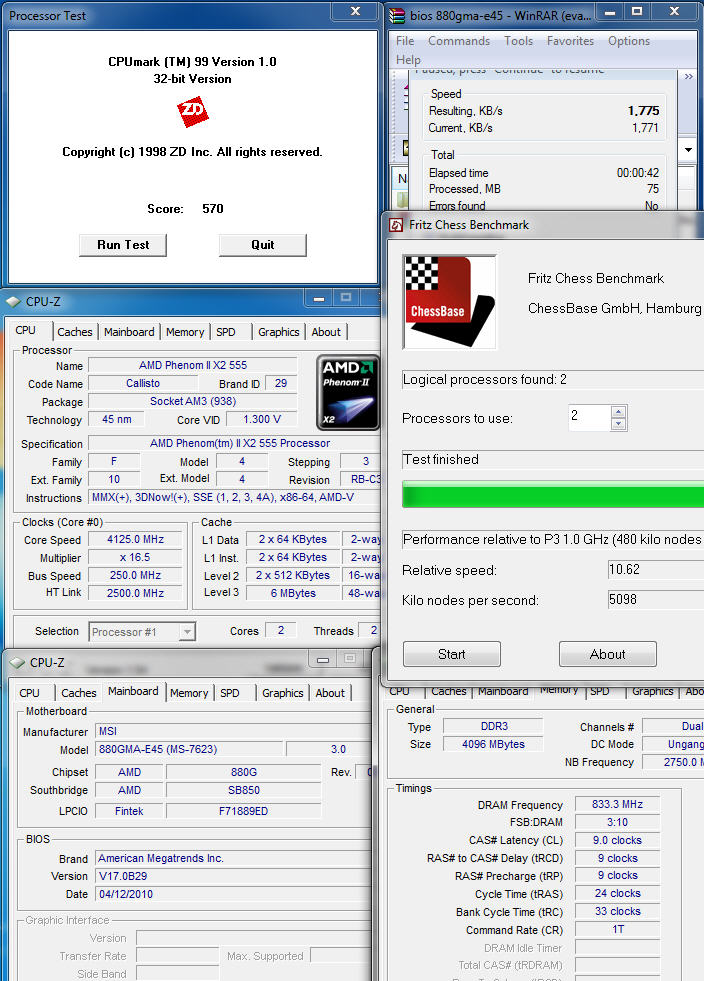
Task: Click the Bus Speed value 250.0 MHz
Action: click(135, 576)
